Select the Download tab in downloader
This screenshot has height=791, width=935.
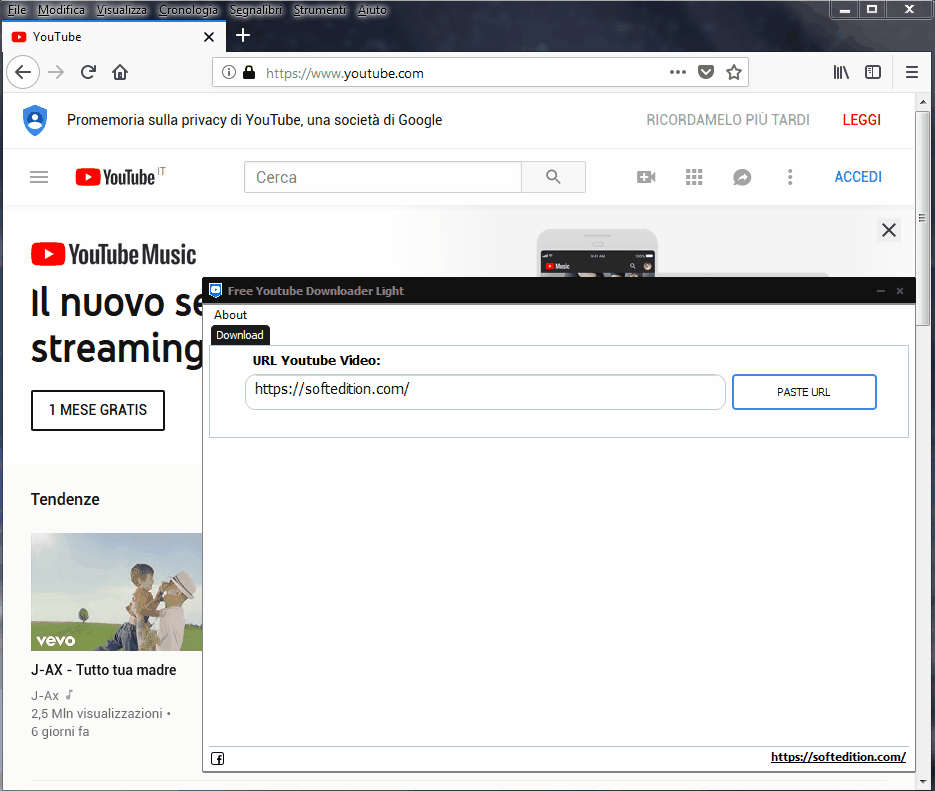point(240,335)
